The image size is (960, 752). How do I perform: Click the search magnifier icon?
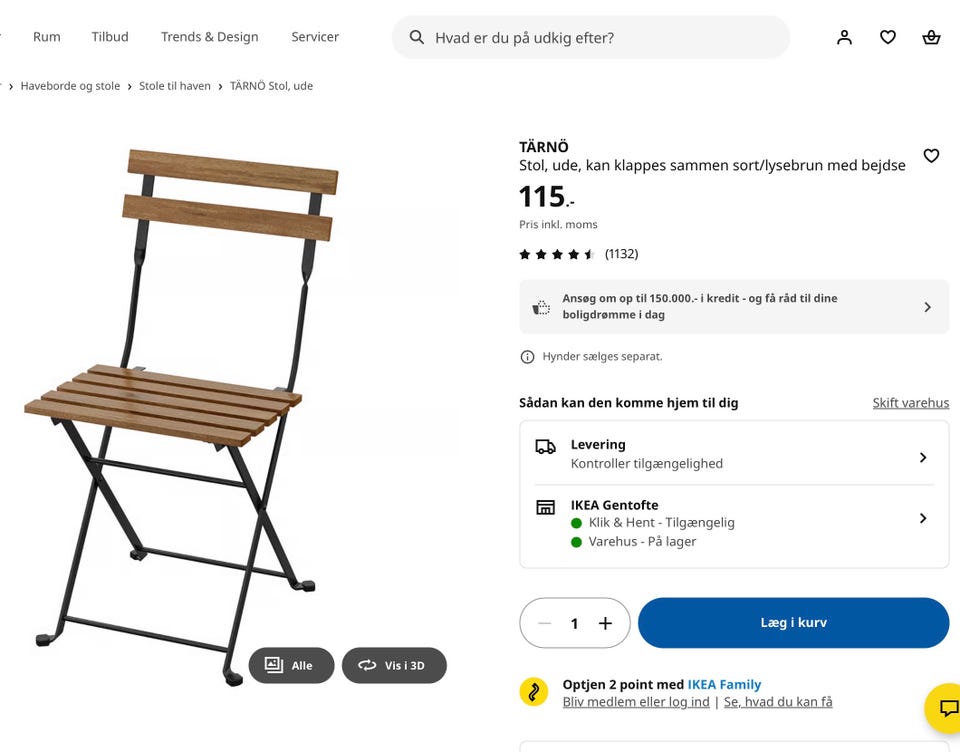tap(417, 37)
